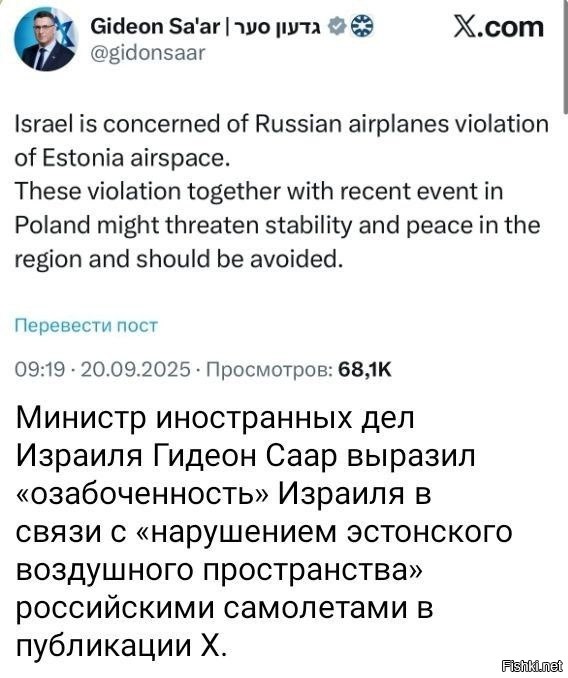Click the vertical scrollbar at right edge

[565, 56]
